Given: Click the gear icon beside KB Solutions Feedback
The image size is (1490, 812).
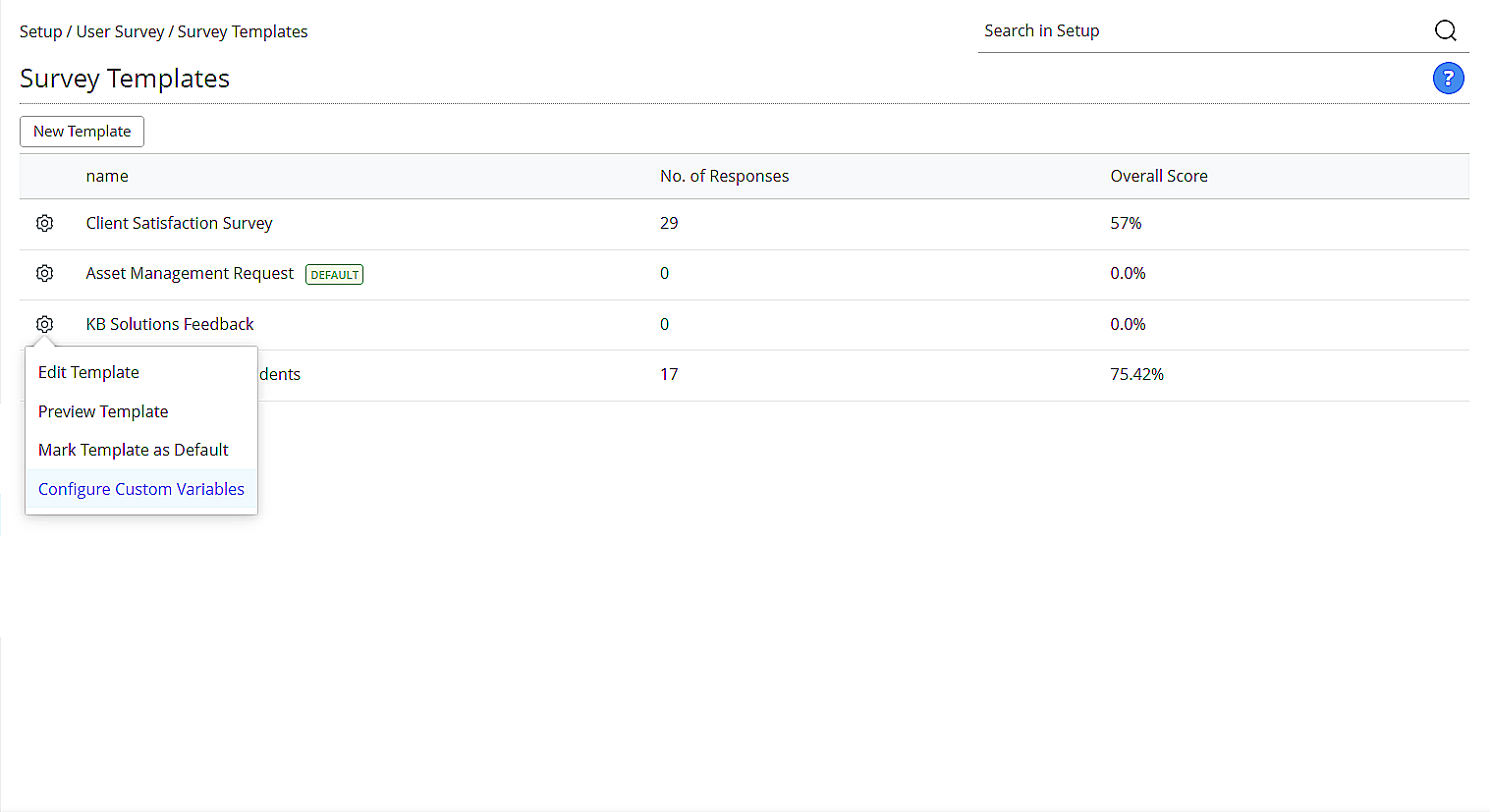Looking at the screenshot, I should [x=44, y=323].
